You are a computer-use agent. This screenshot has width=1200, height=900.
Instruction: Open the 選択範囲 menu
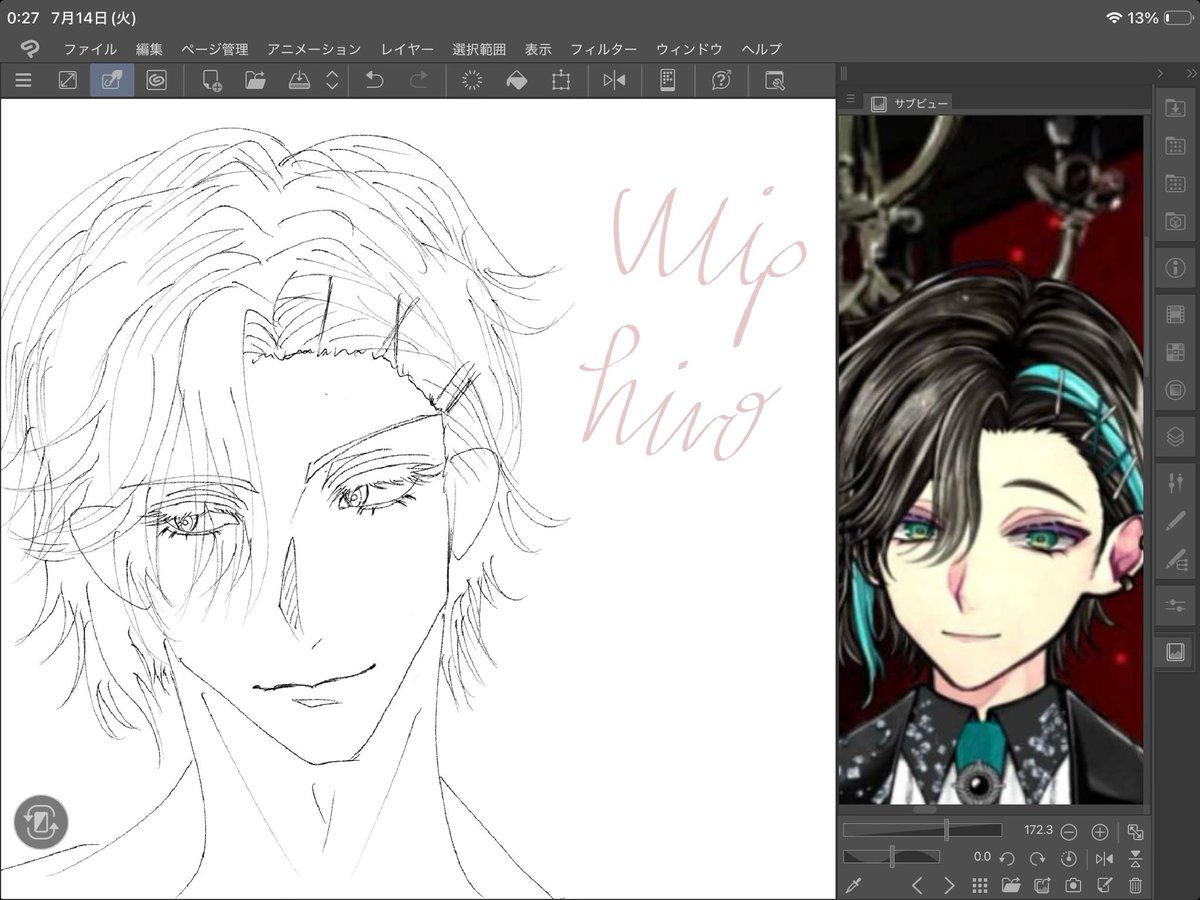[x=479, y=49]
